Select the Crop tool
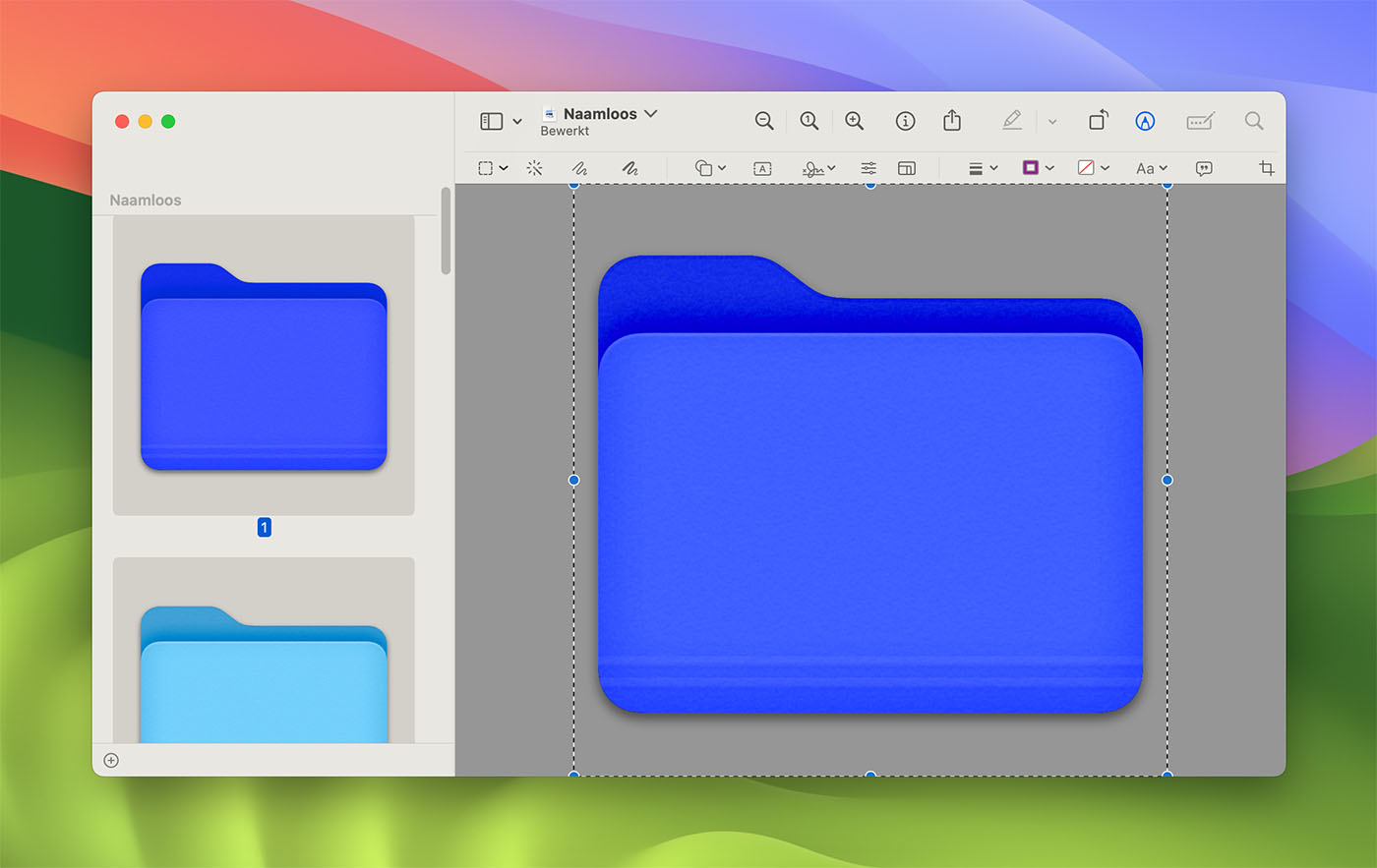The width and height of the screenshot is (1377, 868). point(1267,168)
